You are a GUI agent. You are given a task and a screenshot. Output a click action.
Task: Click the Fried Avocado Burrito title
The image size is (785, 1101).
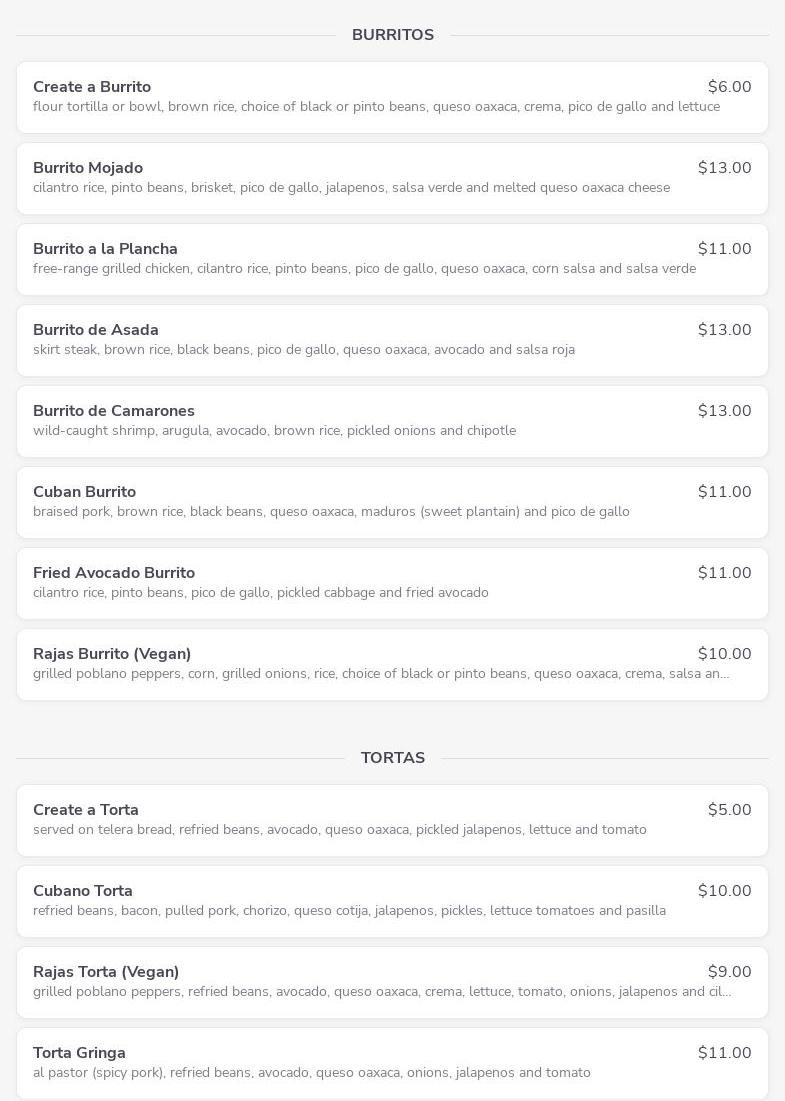point(114,573)
